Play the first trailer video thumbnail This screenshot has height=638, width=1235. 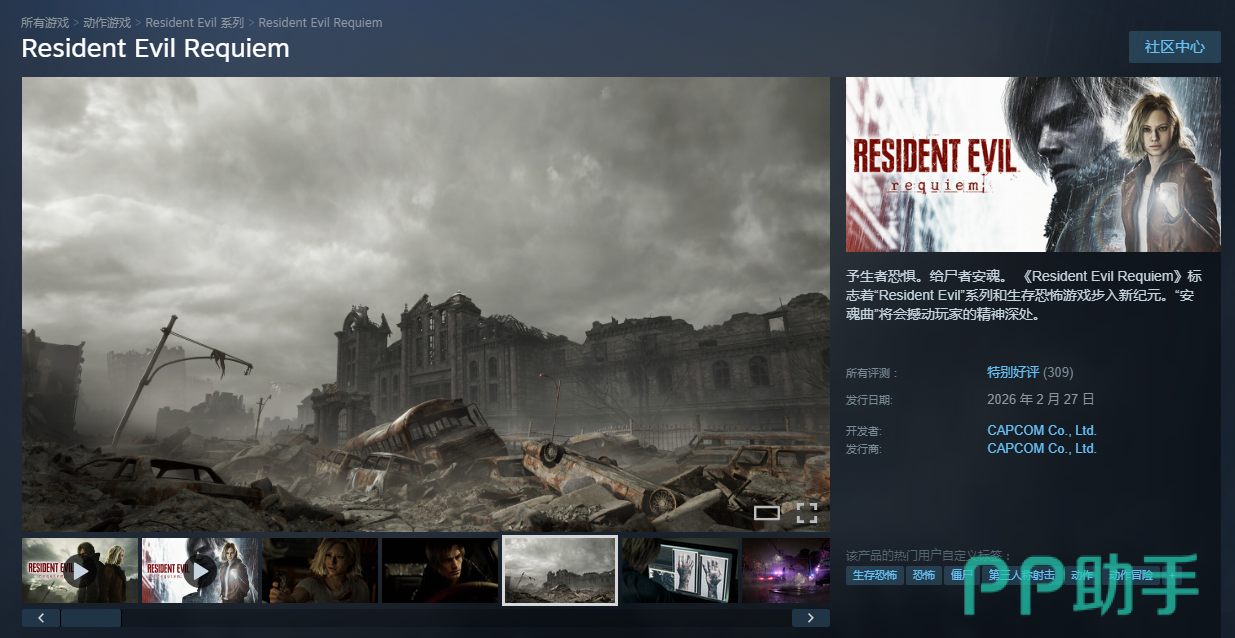pyautogui.click(x=80, y=571)
